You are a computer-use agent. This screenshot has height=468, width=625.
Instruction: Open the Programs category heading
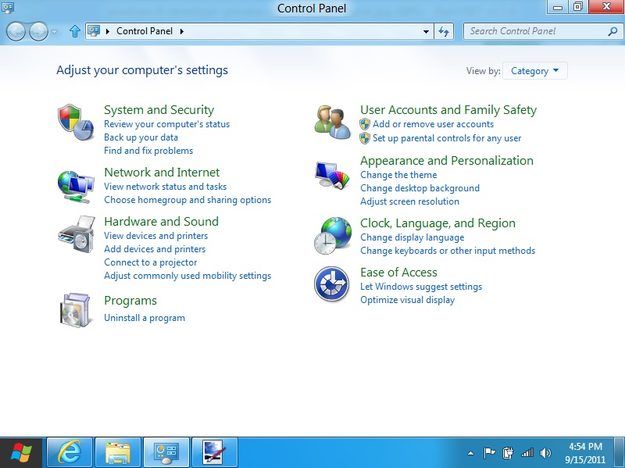pyautogui.click(x=130, y=301)
